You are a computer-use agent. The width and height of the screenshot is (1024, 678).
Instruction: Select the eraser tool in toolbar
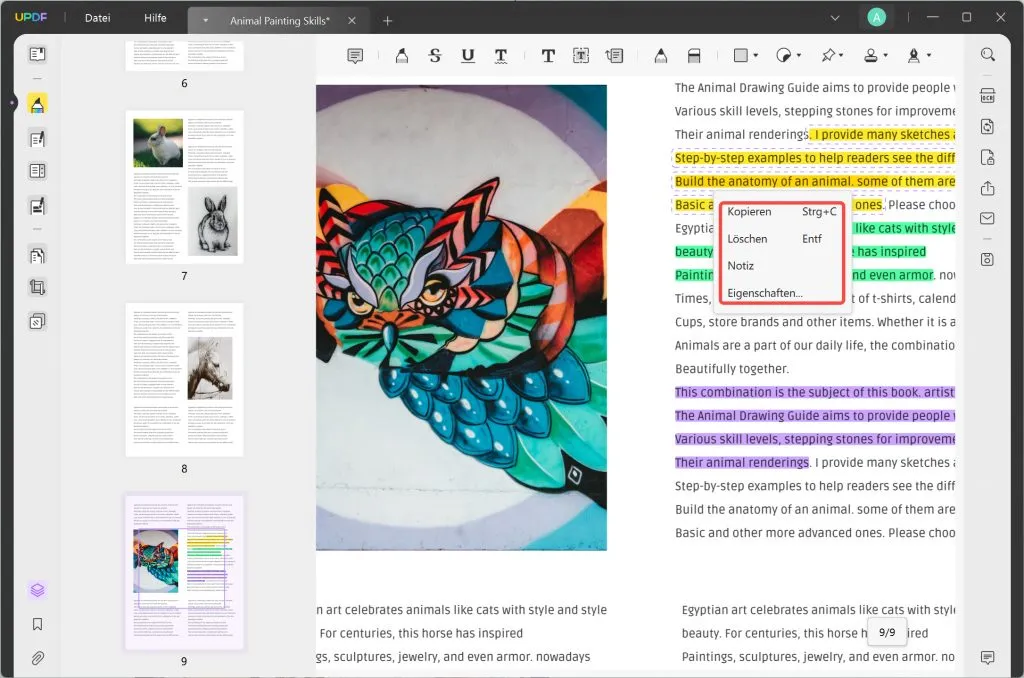pos(693,56)
